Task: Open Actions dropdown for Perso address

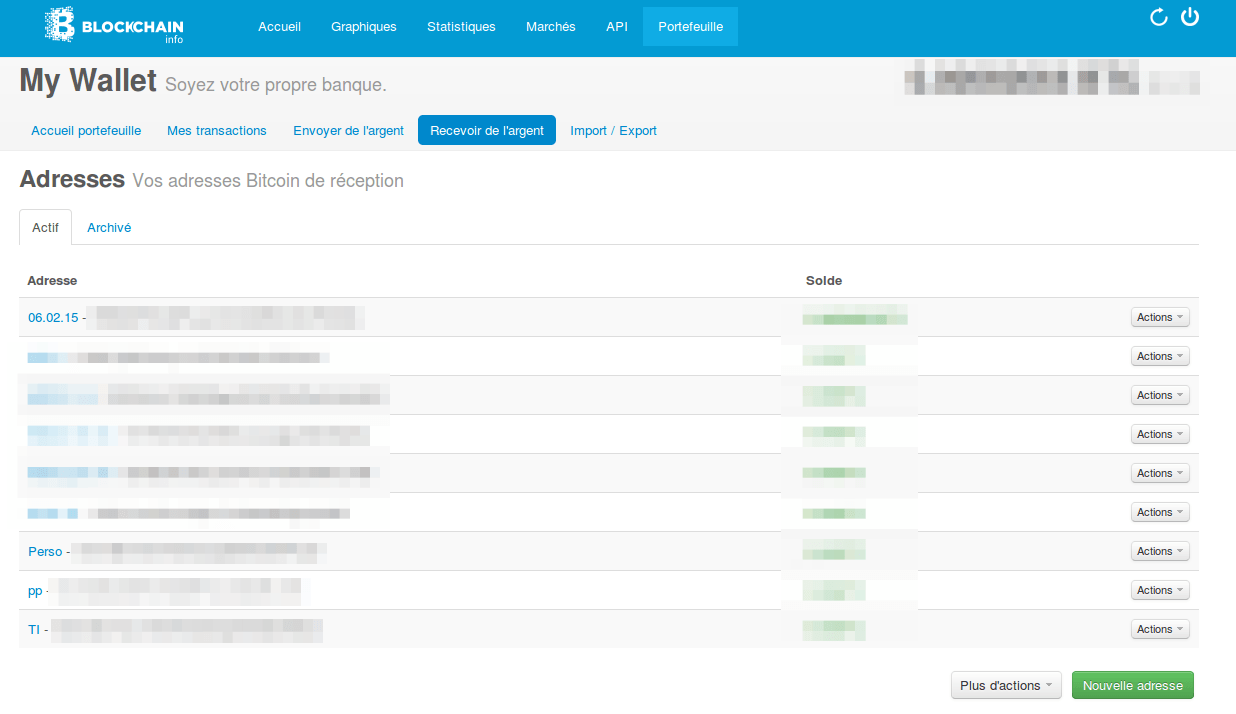Action: 1160,551
